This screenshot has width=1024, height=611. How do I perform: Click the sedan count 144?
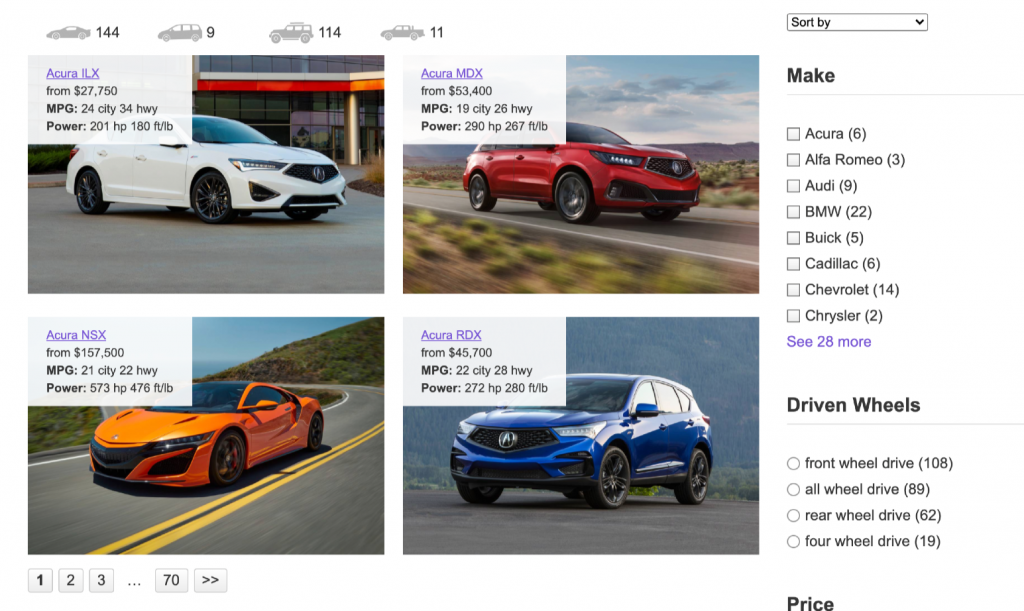(x=107, y=33)
